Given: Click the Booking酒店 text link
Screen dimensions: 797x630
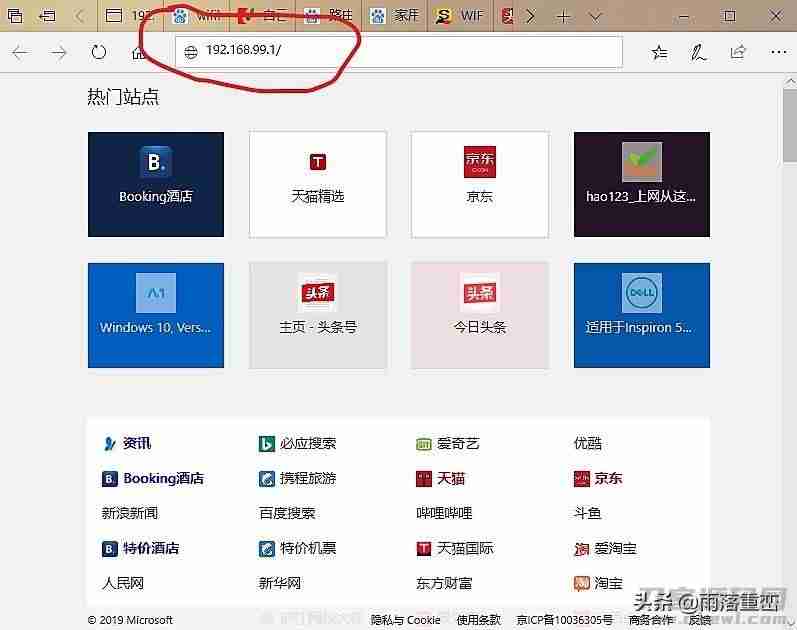Looking at the screenshot, I should tap(164, 478).
